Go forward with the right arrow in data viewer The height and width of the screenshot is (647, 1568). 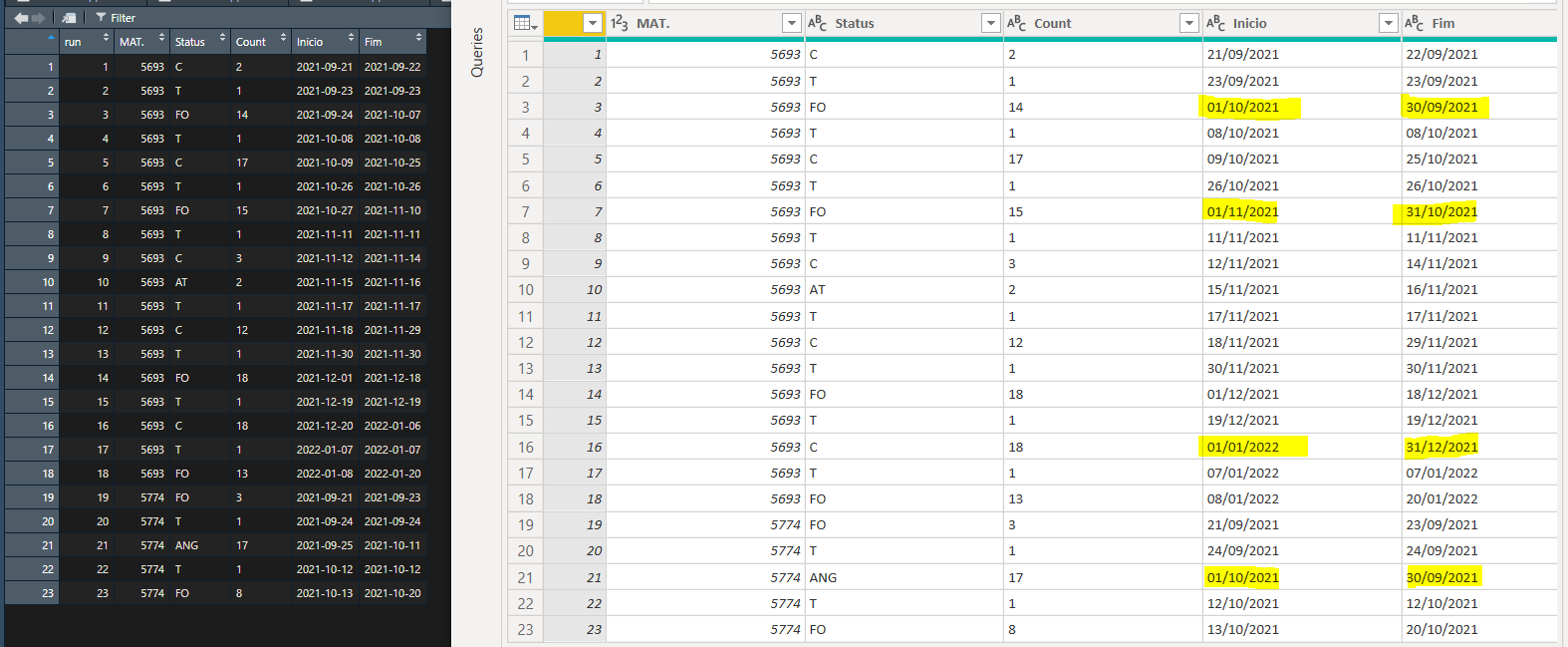39,18
